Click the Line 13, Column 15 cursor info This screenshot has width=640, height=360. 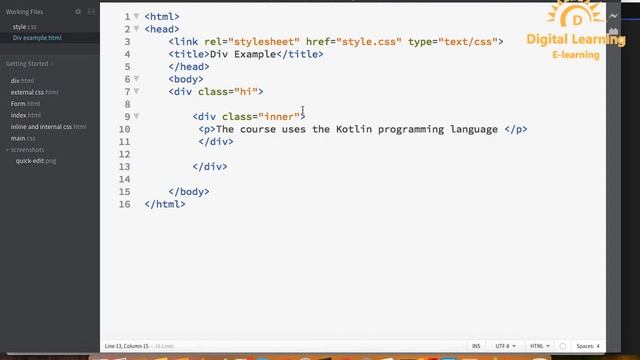coord(127,346)
